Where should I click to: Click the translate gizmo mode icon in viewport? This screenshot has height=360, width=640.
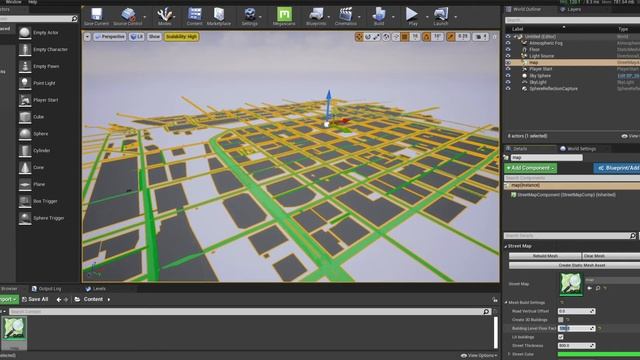(x=359, y=37)
